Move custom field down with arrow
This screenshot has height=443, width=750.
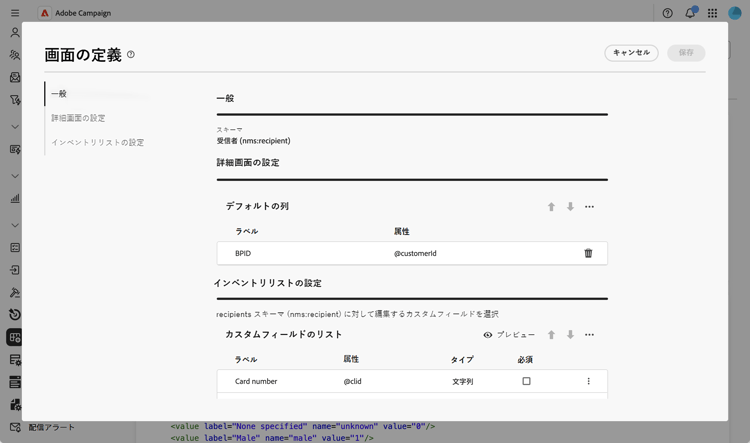pos(570,335)
